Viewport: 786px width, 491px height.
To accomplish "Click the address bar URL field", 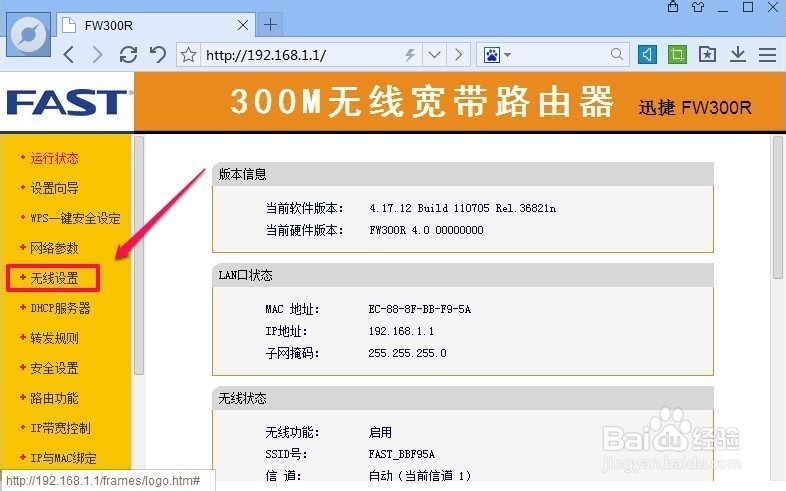I will [x=301, y=55].
